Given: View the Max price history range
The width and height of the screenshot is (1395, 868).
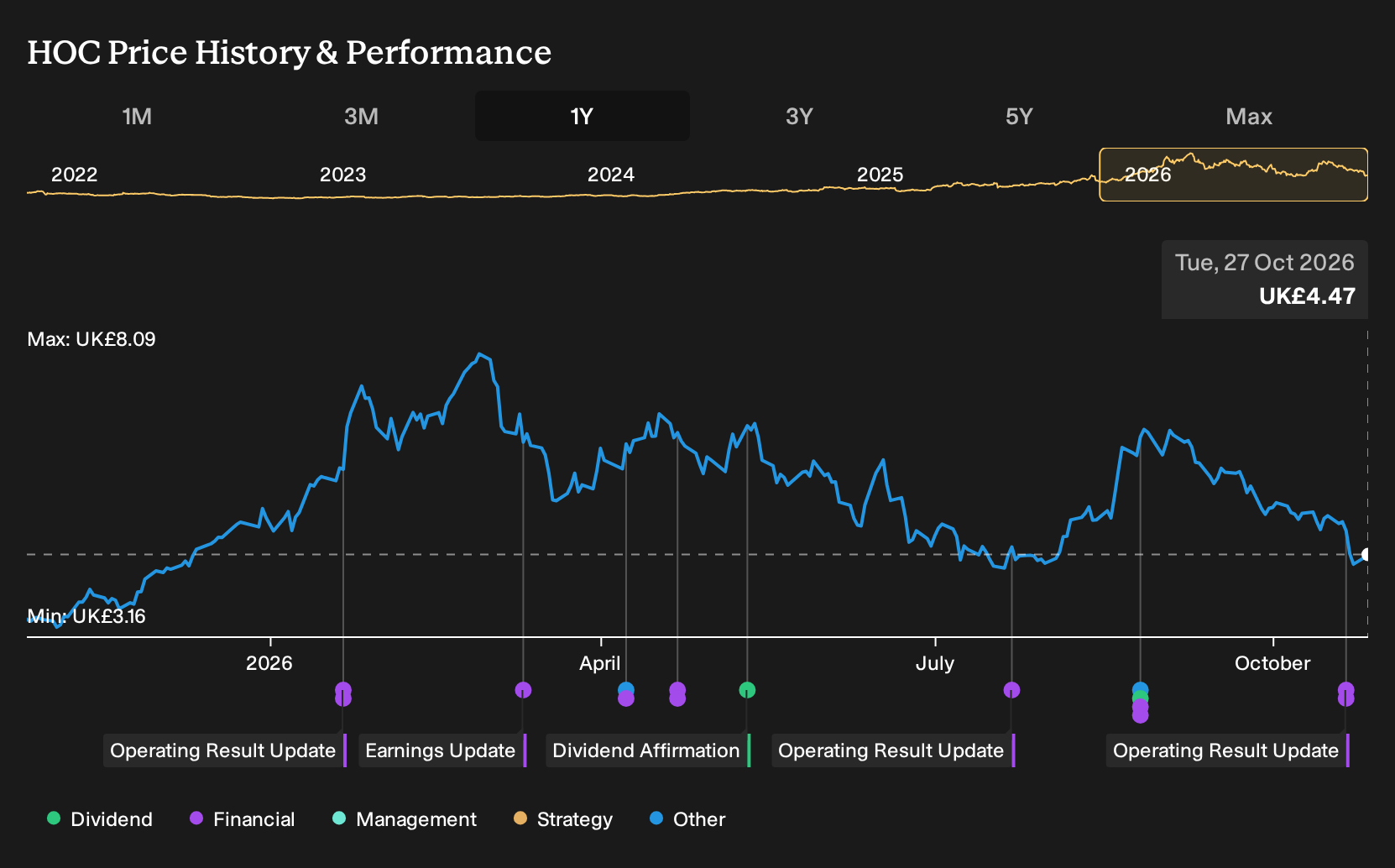Looking at the screenshot, I should 1249,116.
